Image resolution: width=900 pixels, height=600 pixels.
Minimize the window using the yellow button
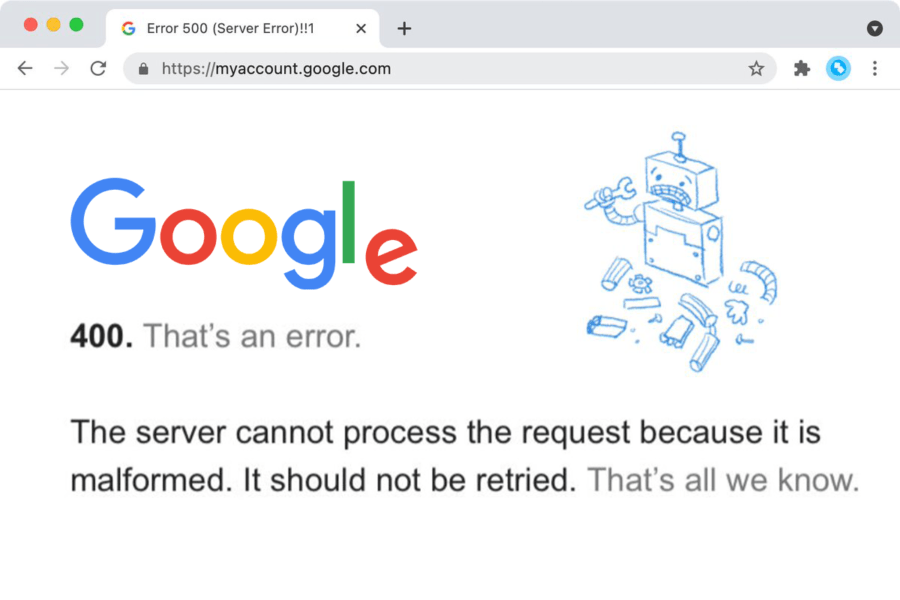53,25
